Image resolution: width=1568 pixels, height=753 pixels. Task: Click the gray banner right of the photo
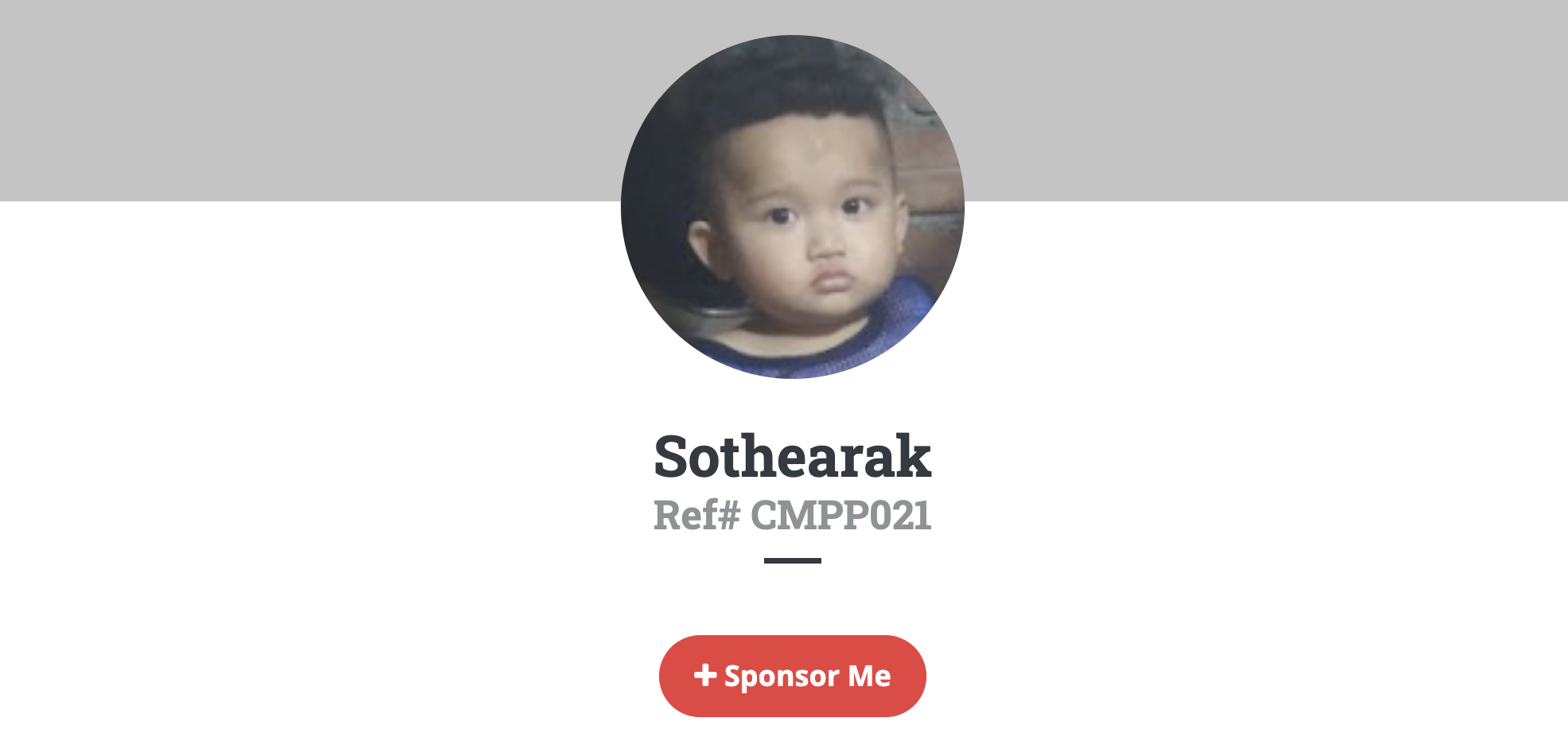(x=1266, y=100)
